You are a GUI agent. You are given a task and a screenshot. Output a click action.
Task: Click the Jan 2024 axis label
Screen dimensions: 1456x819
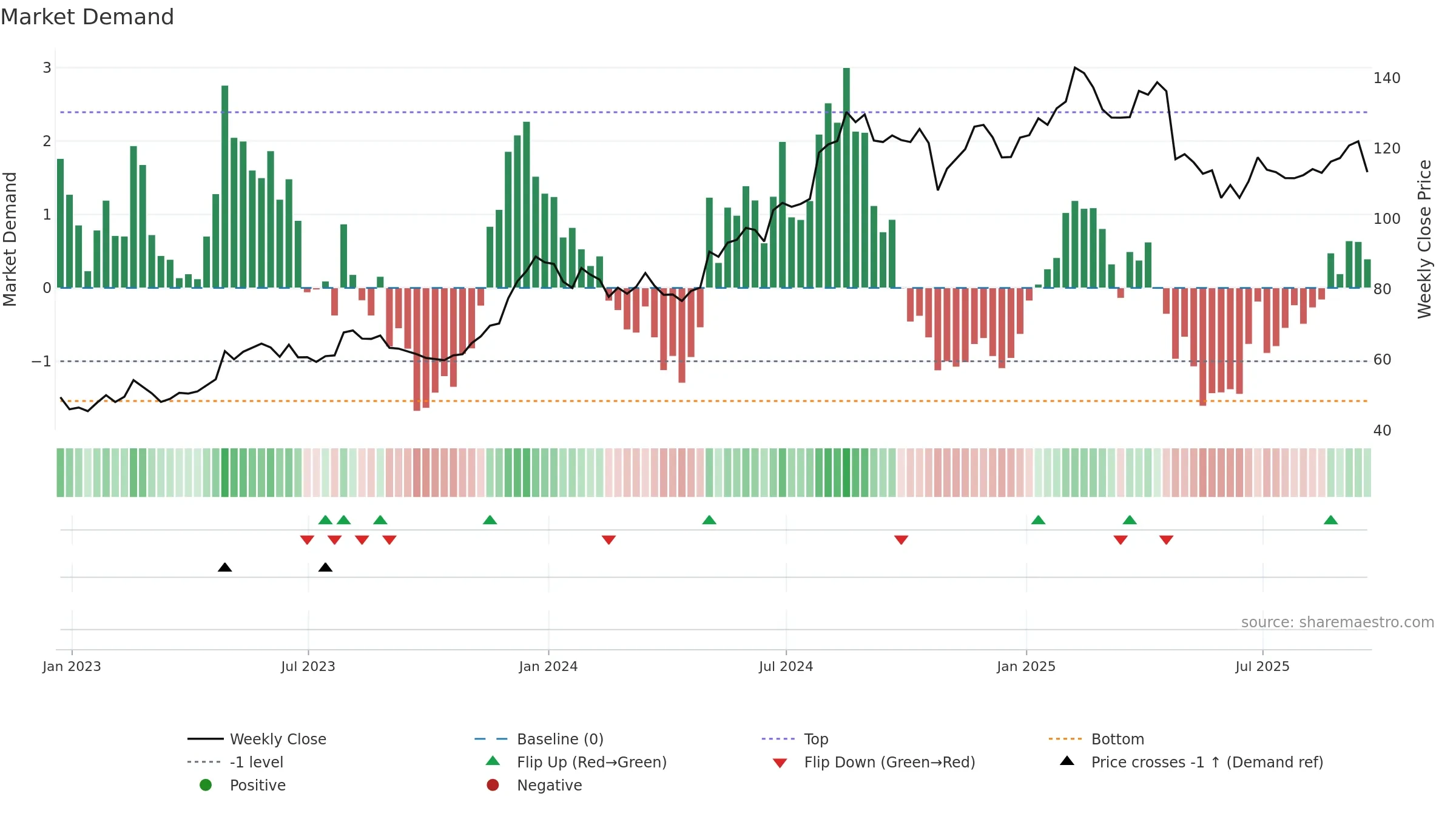pos(548,667)
